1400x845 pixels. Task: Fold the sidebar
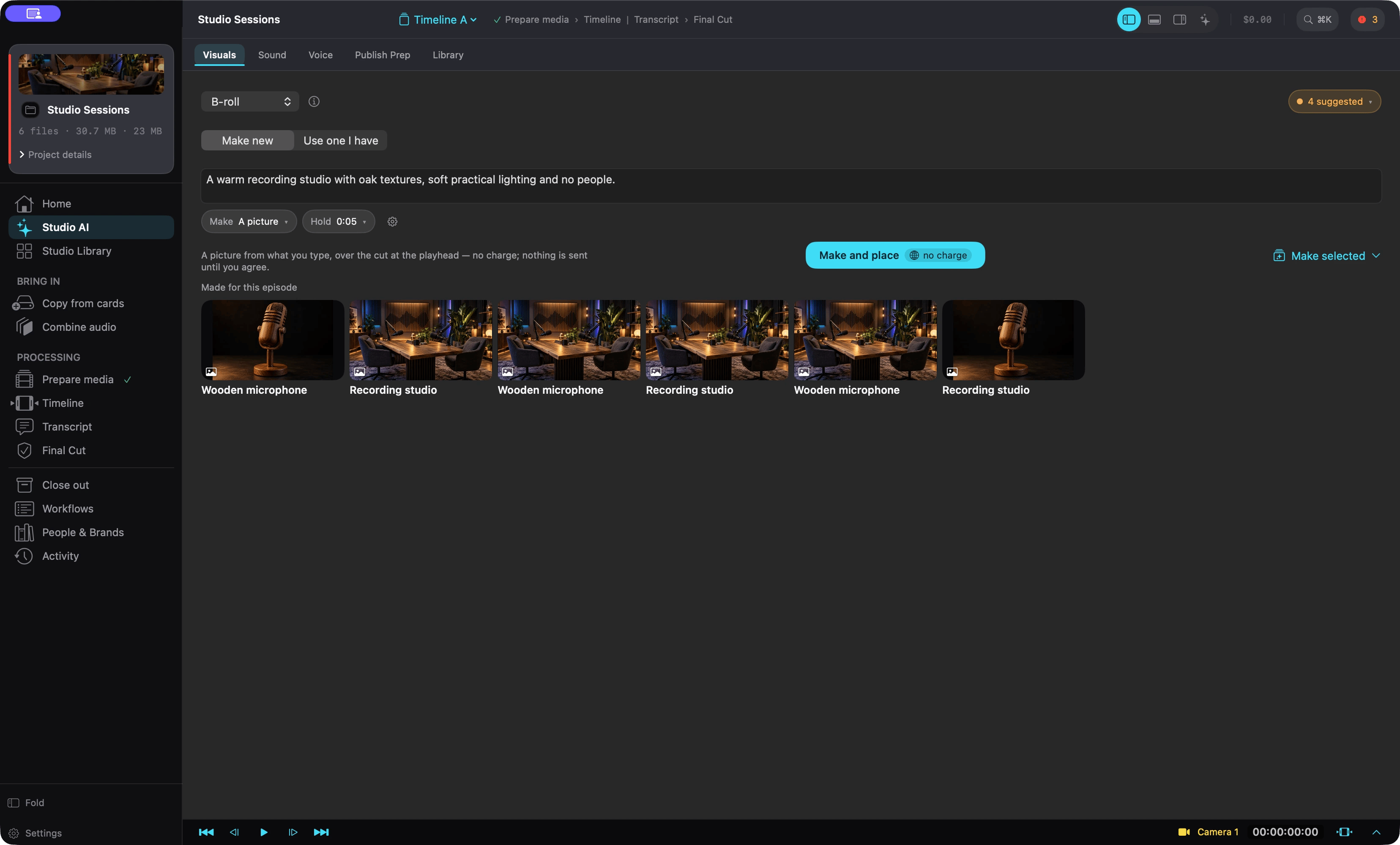click(26, 802)
